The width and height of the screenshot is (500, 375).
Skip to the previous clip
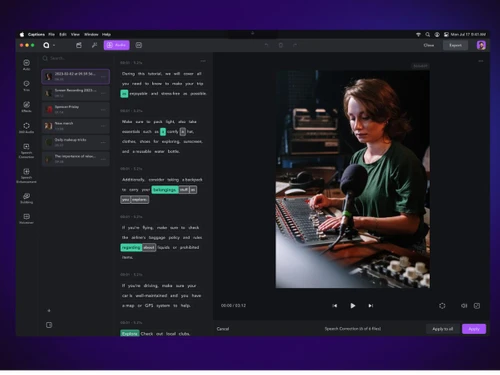coord(335,306)
